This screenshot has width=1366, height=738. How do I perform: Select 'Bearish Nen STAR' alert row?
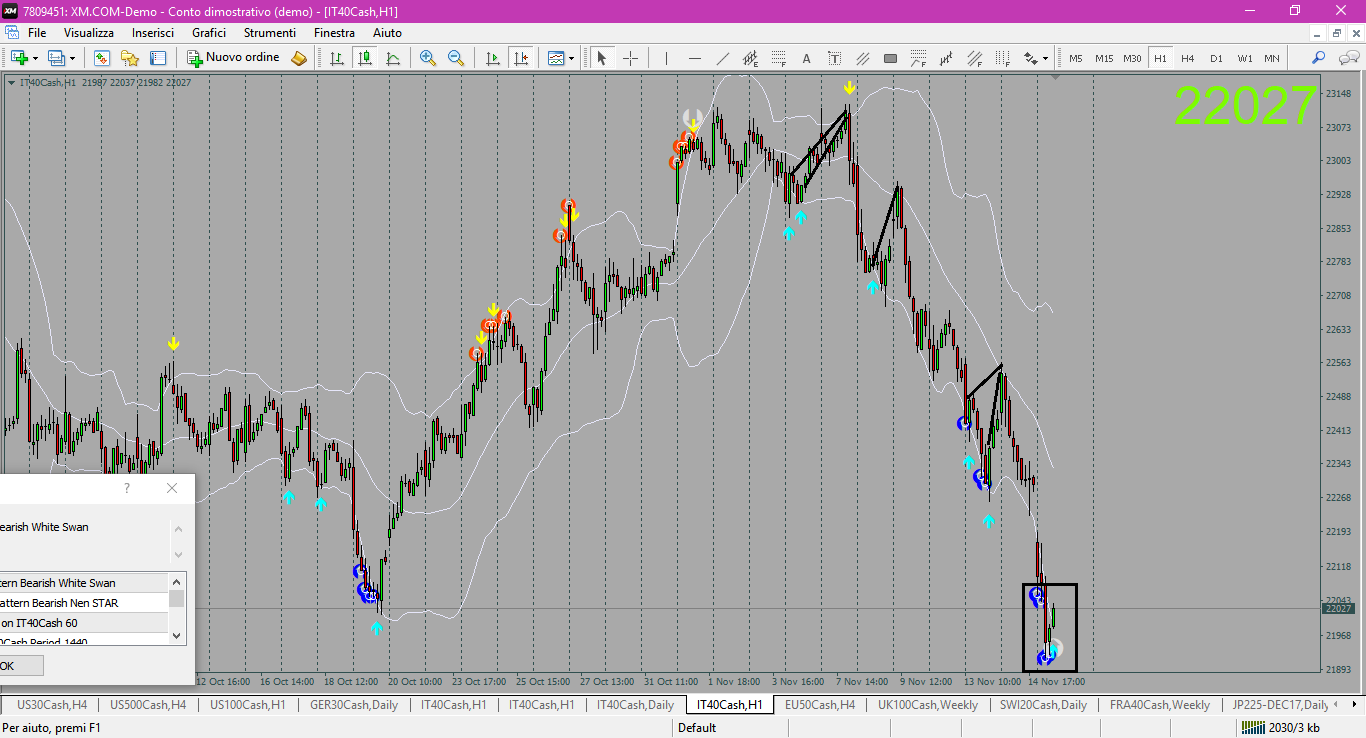tap(84, 603)
